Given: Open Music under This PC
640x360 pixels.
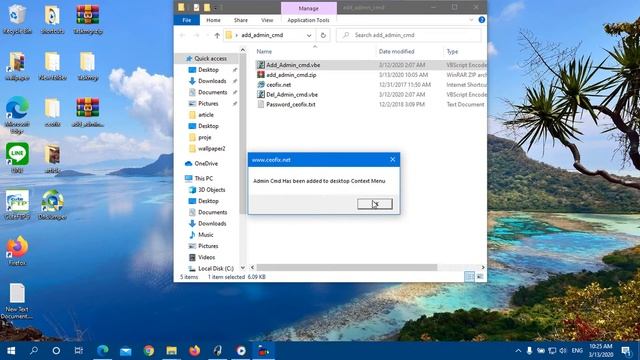Looking at the screenshot, I should click(x=205, y=235).
